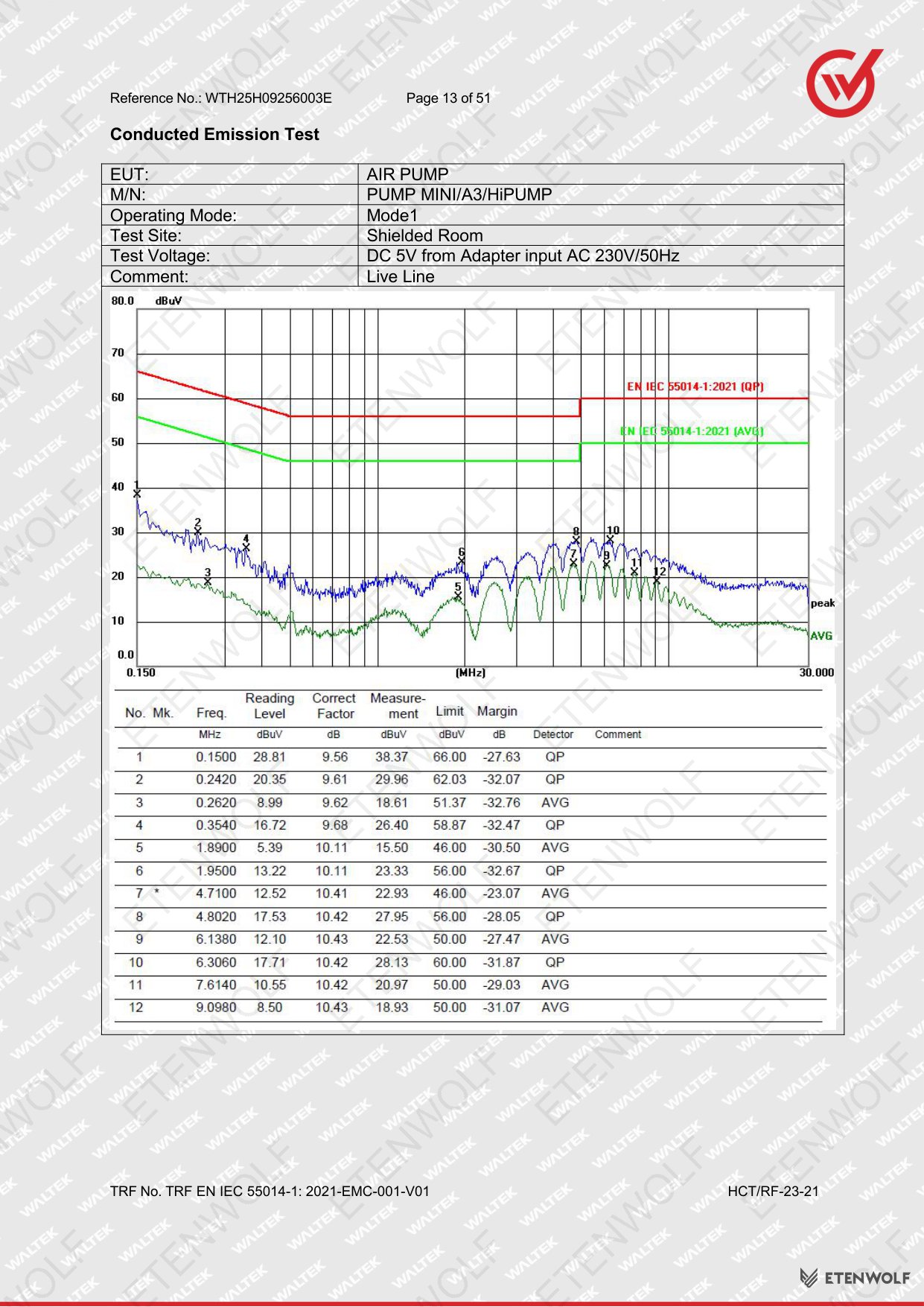Click margin -31.07 in row 12
This screenshot has width=924, height=1307.
(x=502, y=1007)
